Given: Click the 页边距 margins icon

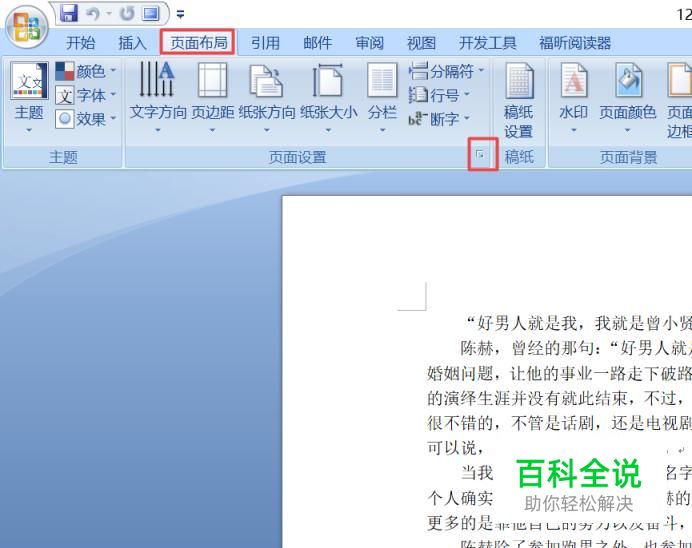Looking at the screenshot, I should 212,79.
